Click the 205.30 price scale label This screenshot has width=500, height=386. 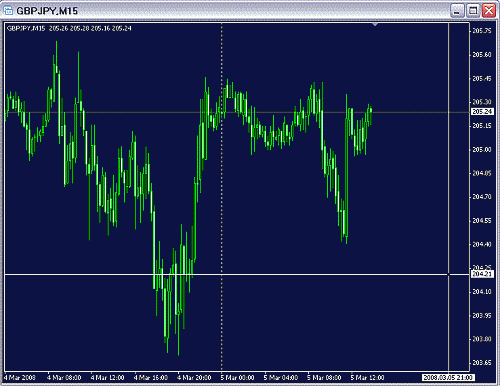pos(482,102)
